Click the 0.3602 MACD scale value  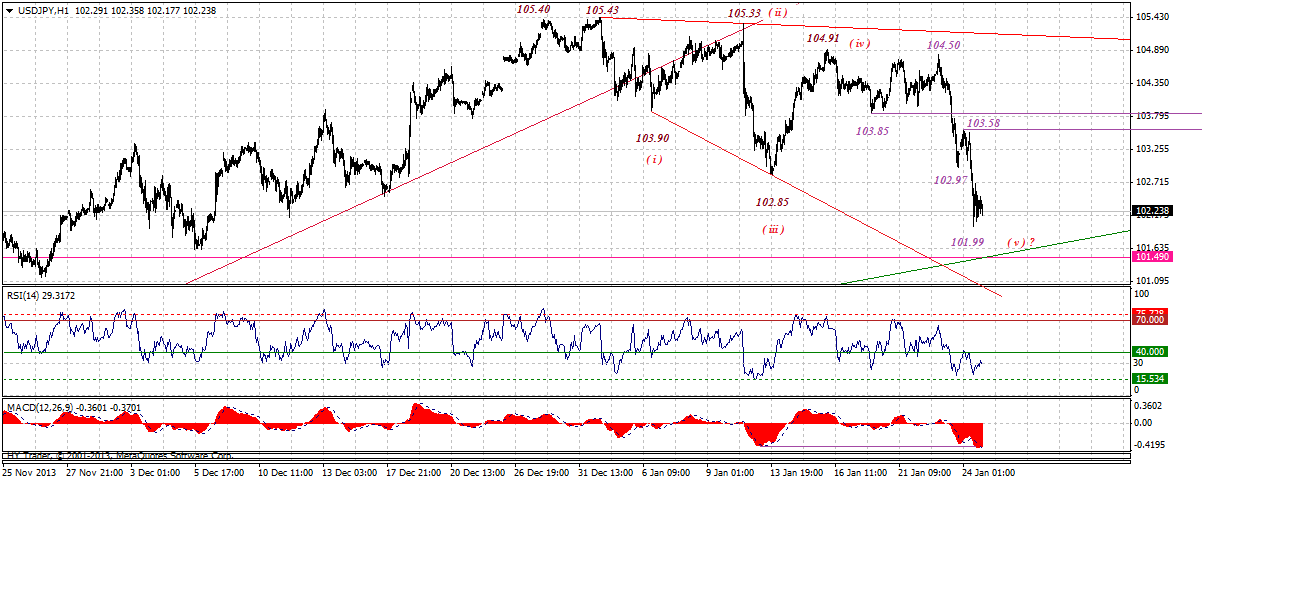tap(1150, 405)
